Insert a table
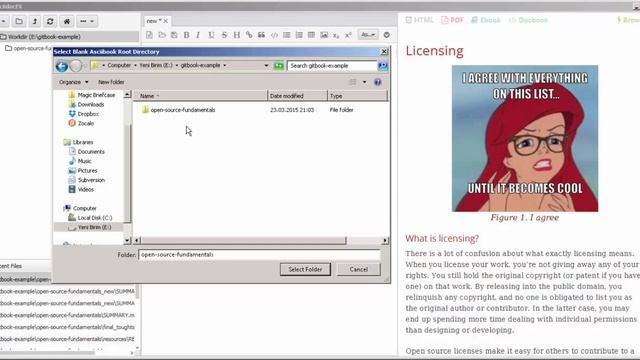 pyautogui.click(x=311, y=35)
